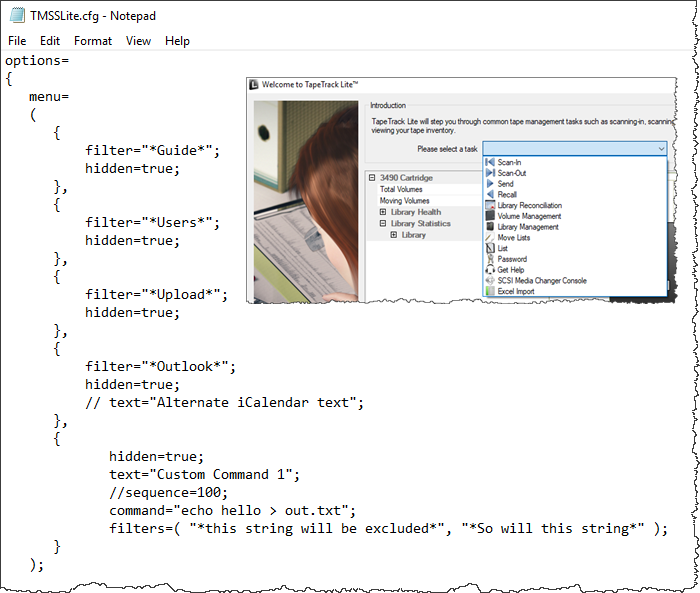Image resolution: width=700 pixels, height=593 pixels.
Task: Click the SCSI Media Changer Console icon
Action: coord(490,280)
